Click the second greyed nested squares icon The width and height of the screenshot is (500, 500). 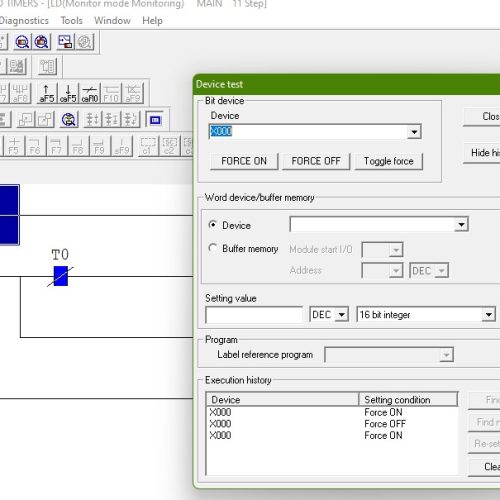(46, 119)
